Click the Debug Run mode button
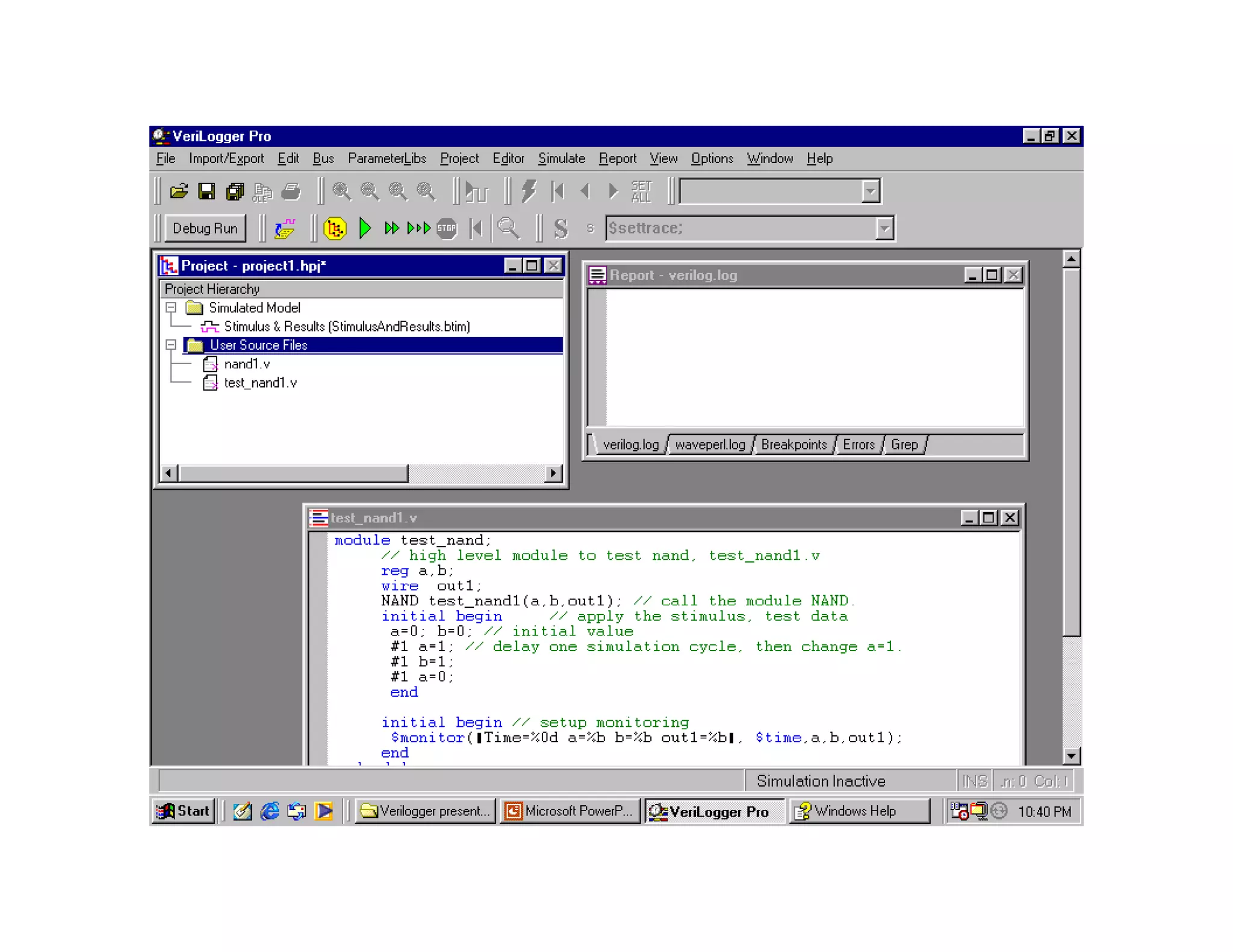The height and width of the screenshot is (952, 1233). tap(205, 229)
